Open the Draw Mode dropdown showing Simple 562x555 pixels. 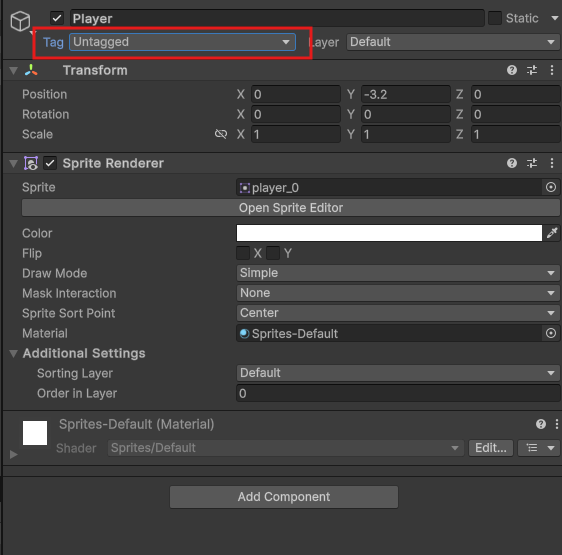pos(398,273)
